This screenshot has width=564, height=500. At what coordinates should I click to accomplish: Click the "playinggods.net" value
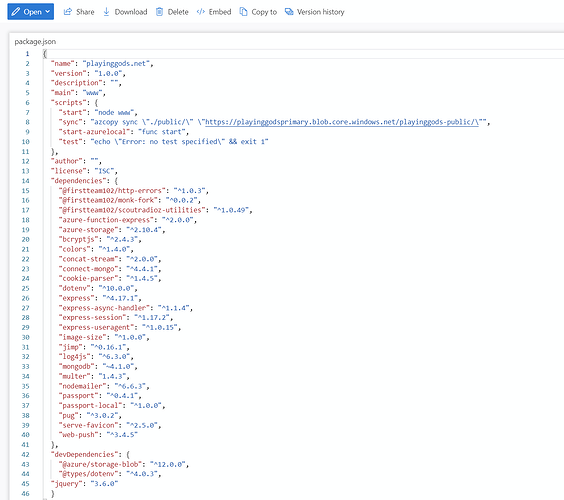(116, 63)
